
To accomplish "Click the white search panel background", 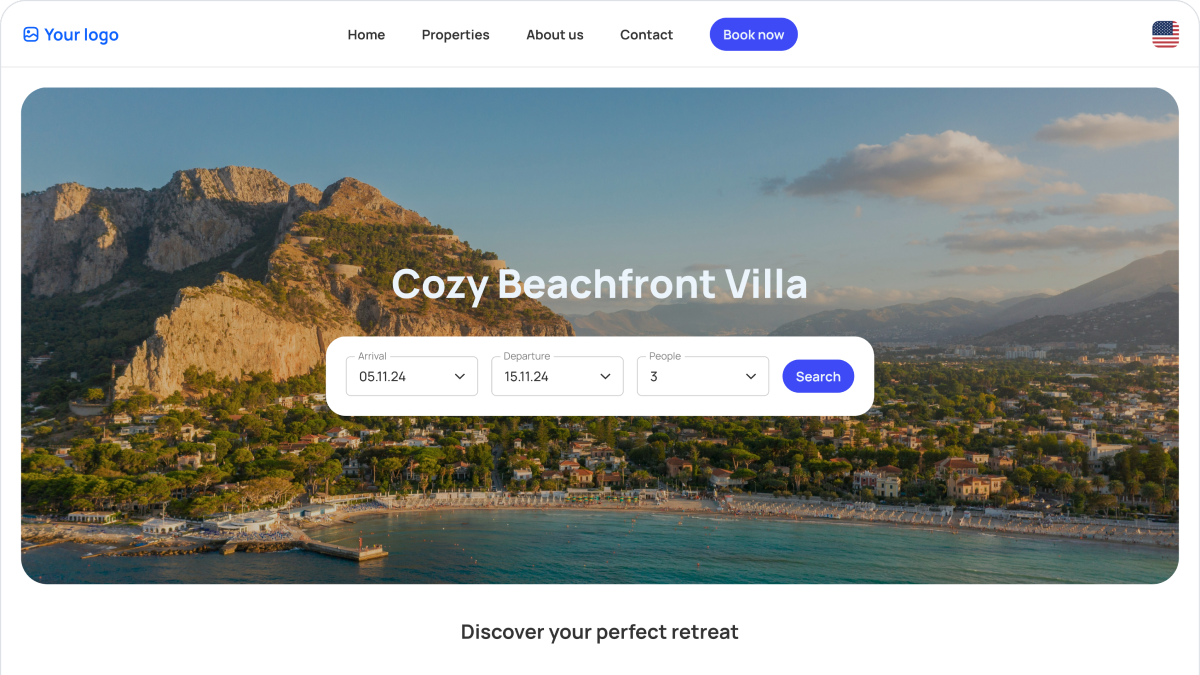I will tap(600, 404).
